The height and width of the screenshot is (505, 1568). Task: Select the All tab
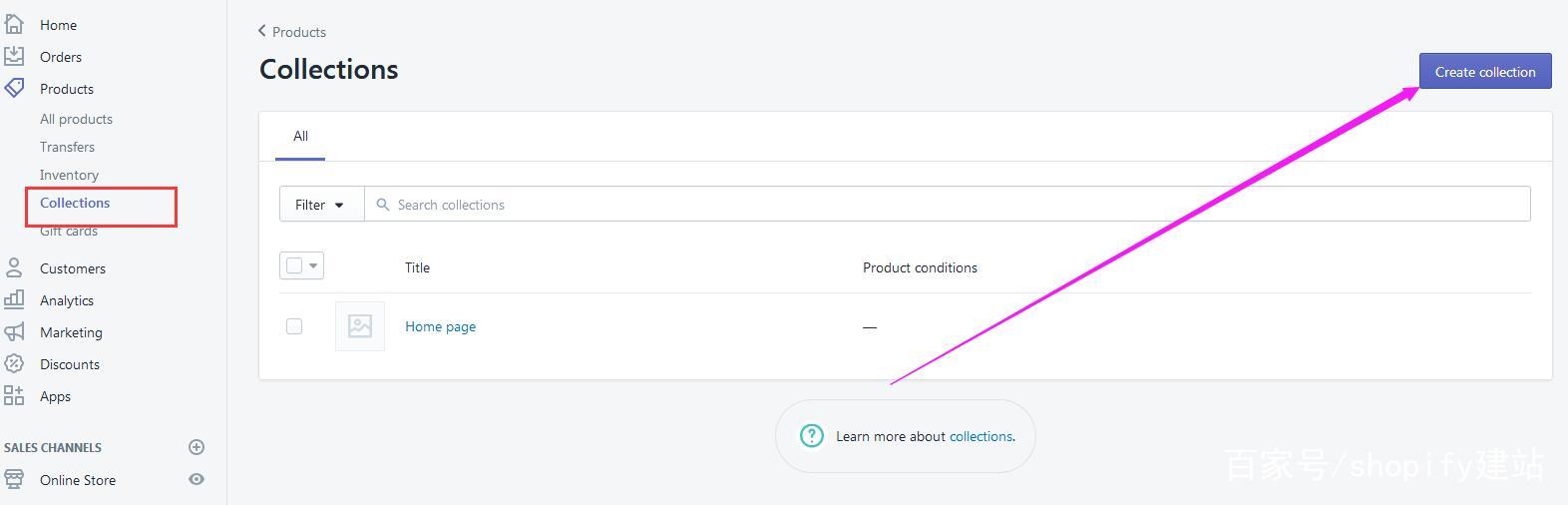[x=300, y=137]
